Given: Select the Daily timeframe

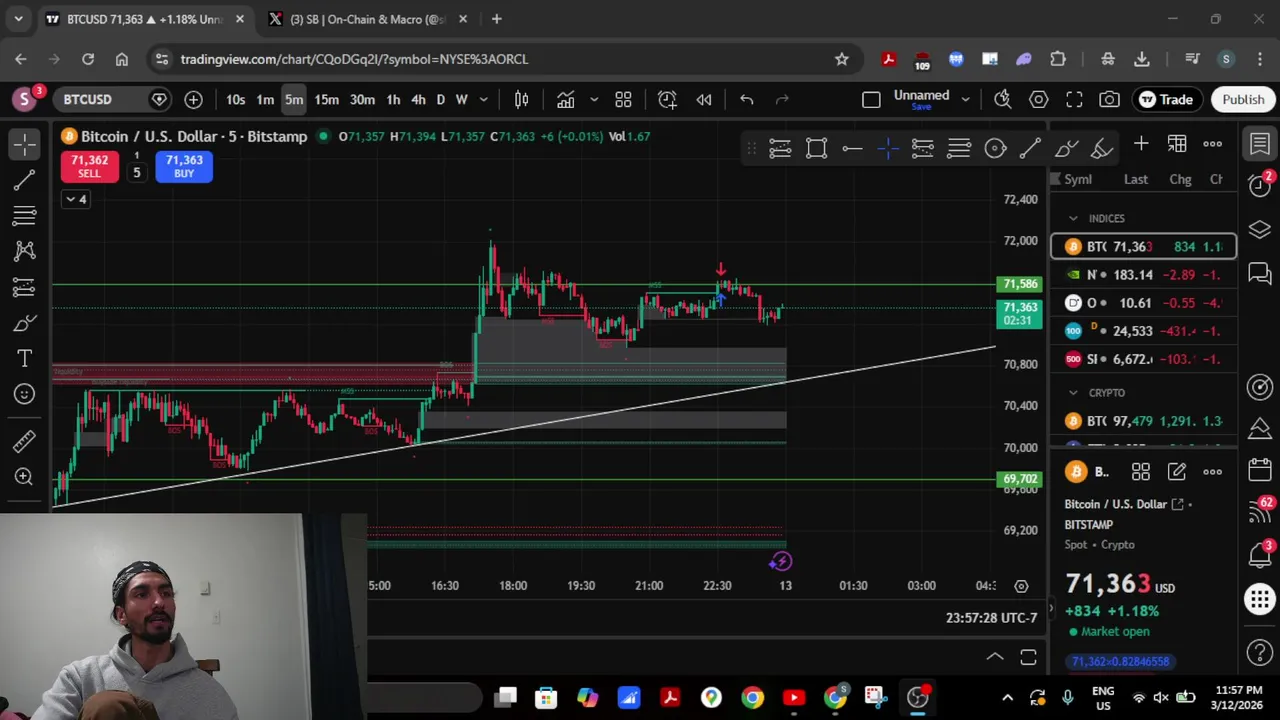Looking at the screenshot, I should (x=440, y=99).
